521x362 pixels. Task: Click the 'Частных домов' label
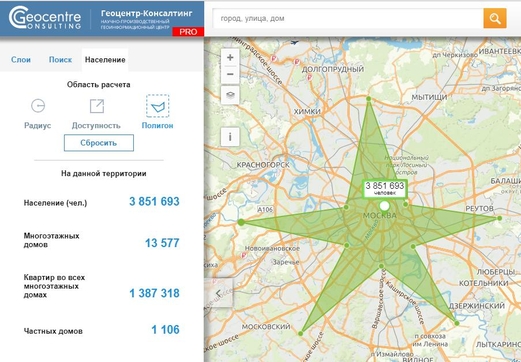tap(53, 331)
